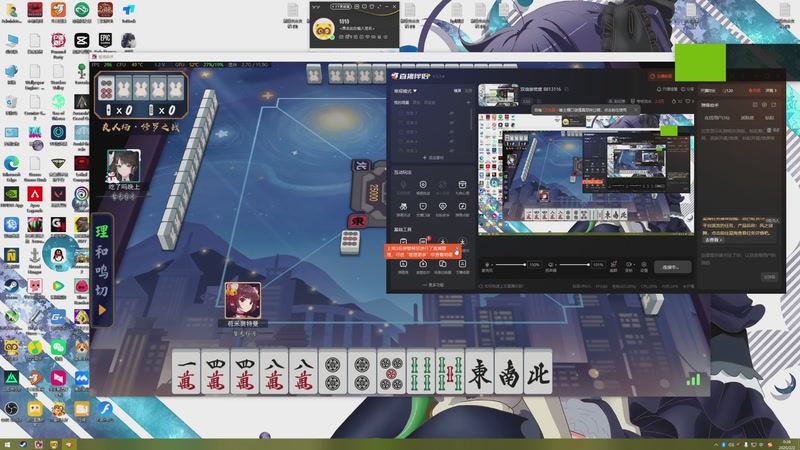Dismiss the gray banner above stream preview
This screenshot has width=800, height=450.
point(636,110)
